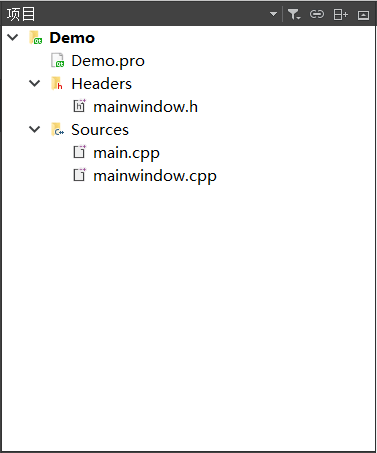Click the main.cpp file icon
The height and width of the screenshot is (453, 377).
click(79, 152)
